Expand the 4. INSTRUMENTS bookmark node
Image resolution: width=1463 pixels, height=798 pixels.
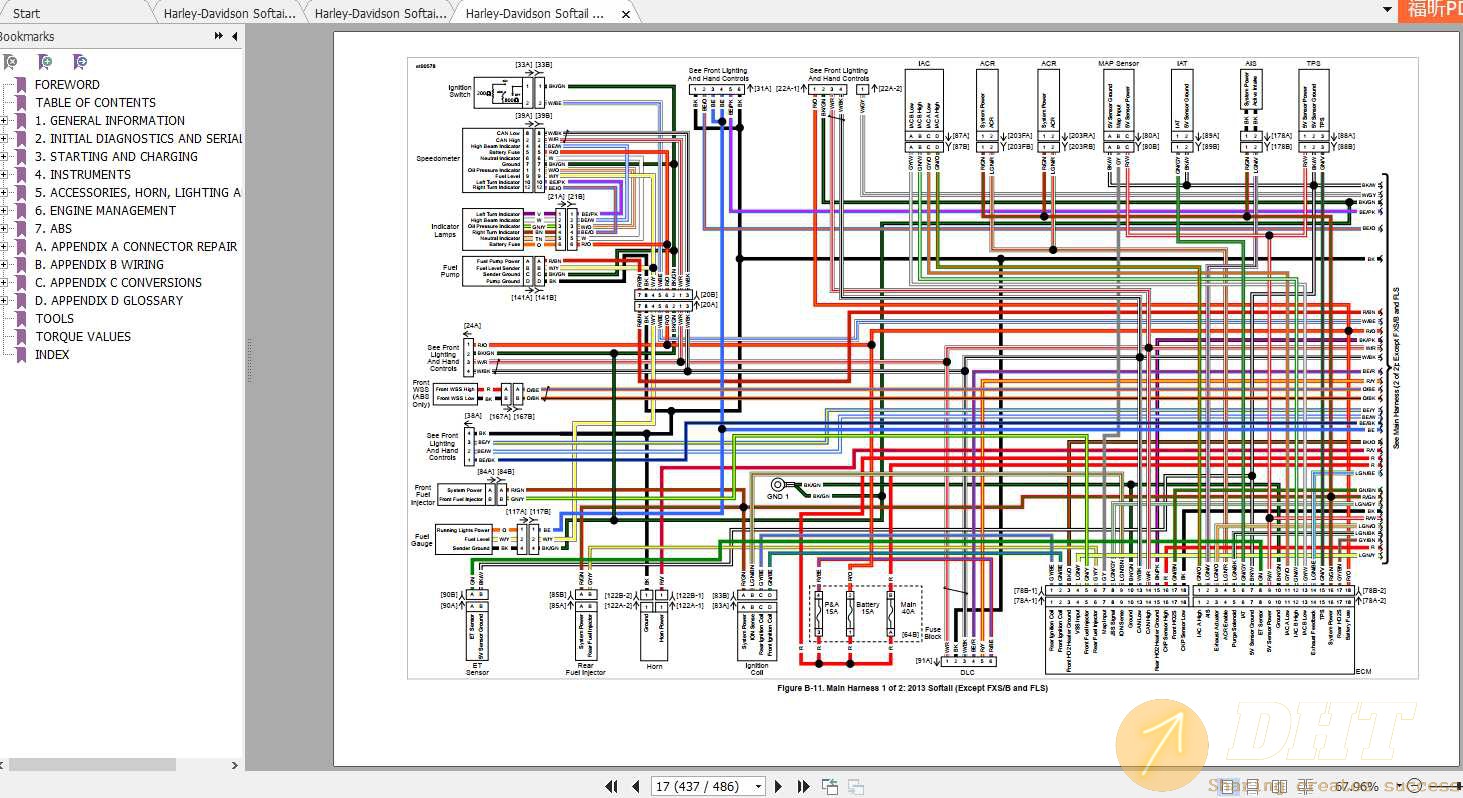4,174
